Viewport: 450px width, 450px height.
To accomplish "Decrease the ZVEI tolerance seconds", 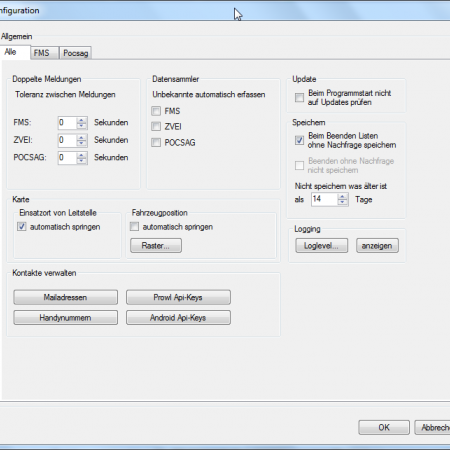I will point(81,143).
